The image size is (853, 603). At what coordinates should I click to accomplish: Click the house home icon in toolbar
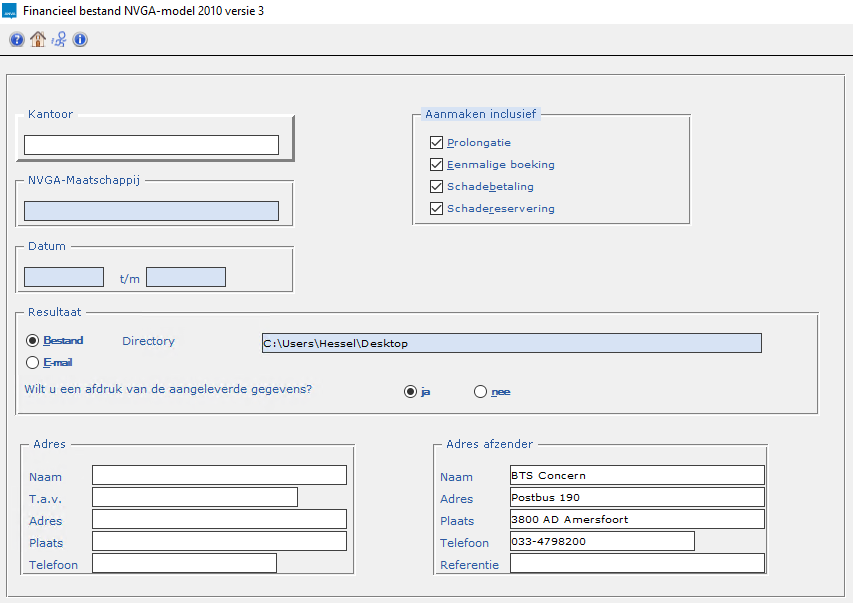point(38,40)
